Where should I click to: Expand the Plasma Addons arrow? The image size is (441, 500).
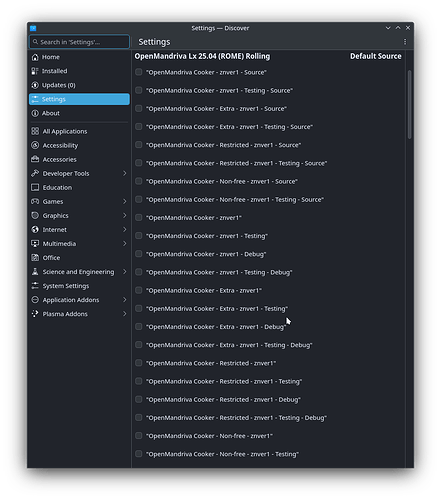(x=125, y=314)
